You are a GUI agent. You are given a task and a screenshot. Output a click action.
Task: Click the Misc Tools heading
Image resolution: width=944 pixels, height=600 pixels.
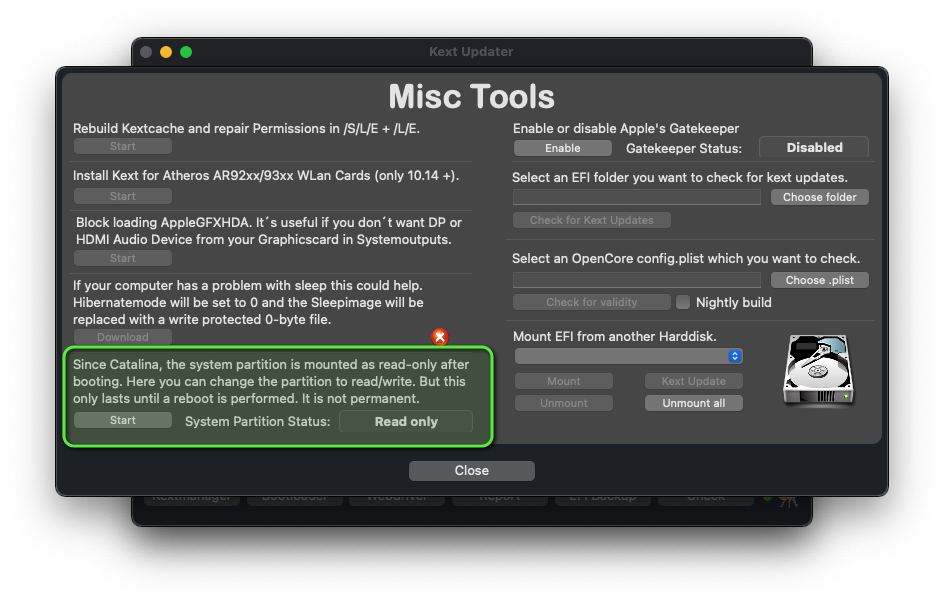[471, 96]
